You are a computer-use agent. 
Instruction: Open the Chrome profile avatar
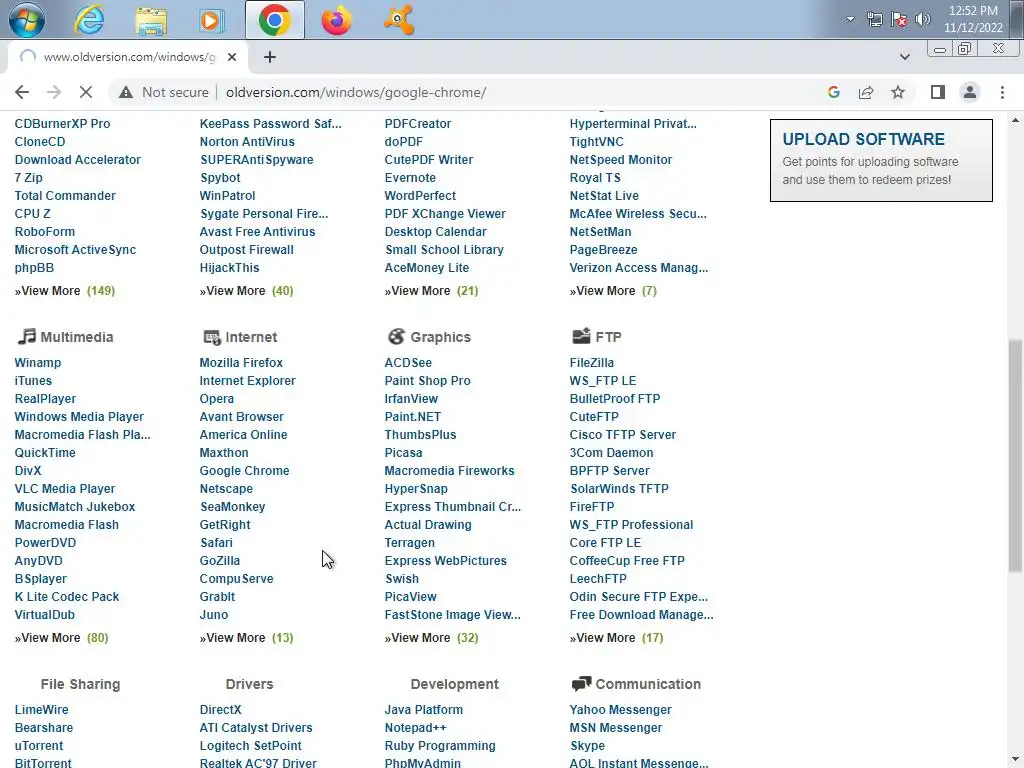click(970, 92)
